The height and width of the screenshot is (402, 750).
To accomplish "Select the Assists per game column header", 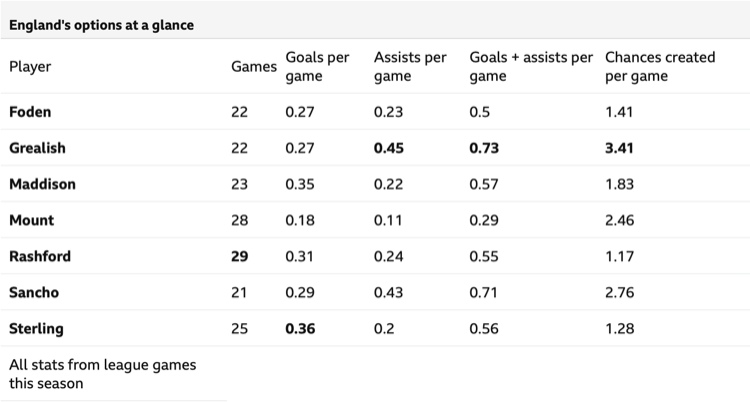I will pyautogui.click(x=410, y=67).
